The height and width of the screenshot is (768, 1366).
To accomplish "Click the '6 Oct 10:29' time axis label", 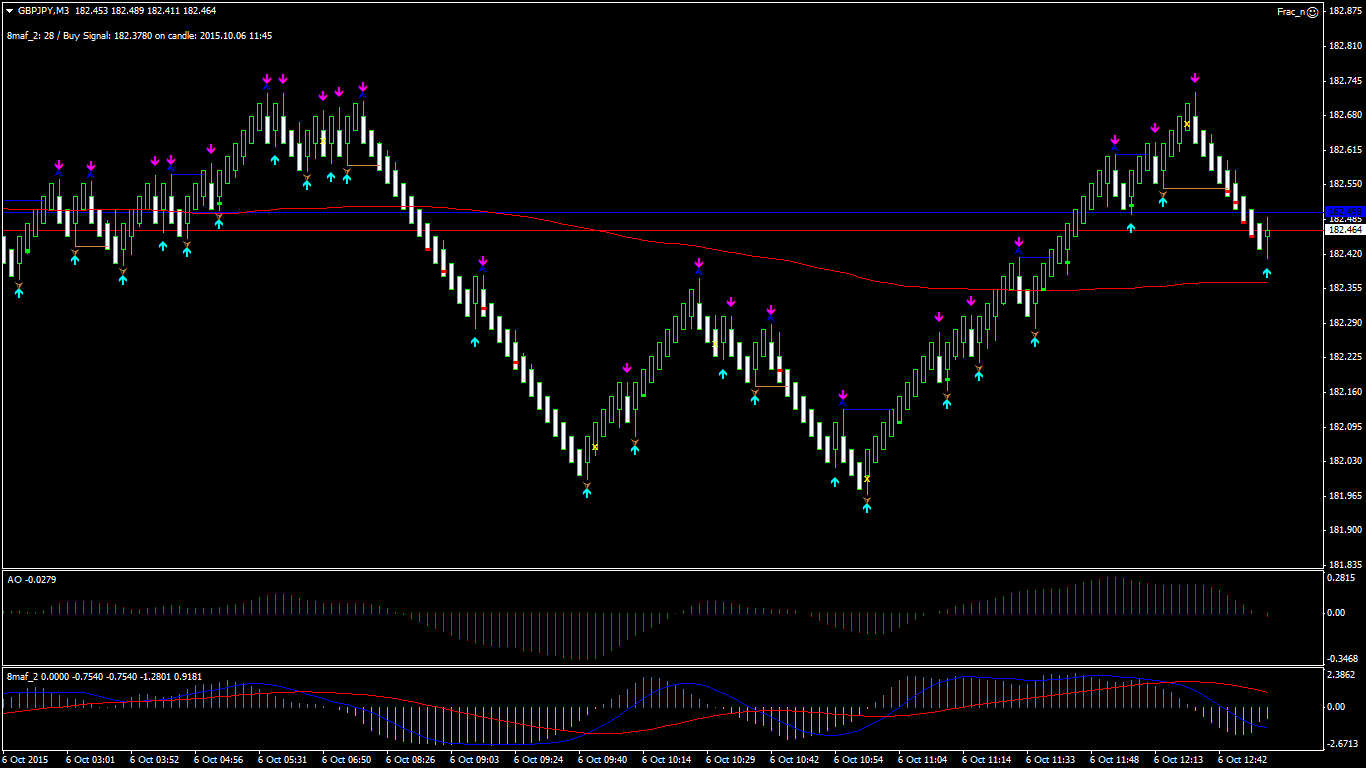I will pos(731,760).
